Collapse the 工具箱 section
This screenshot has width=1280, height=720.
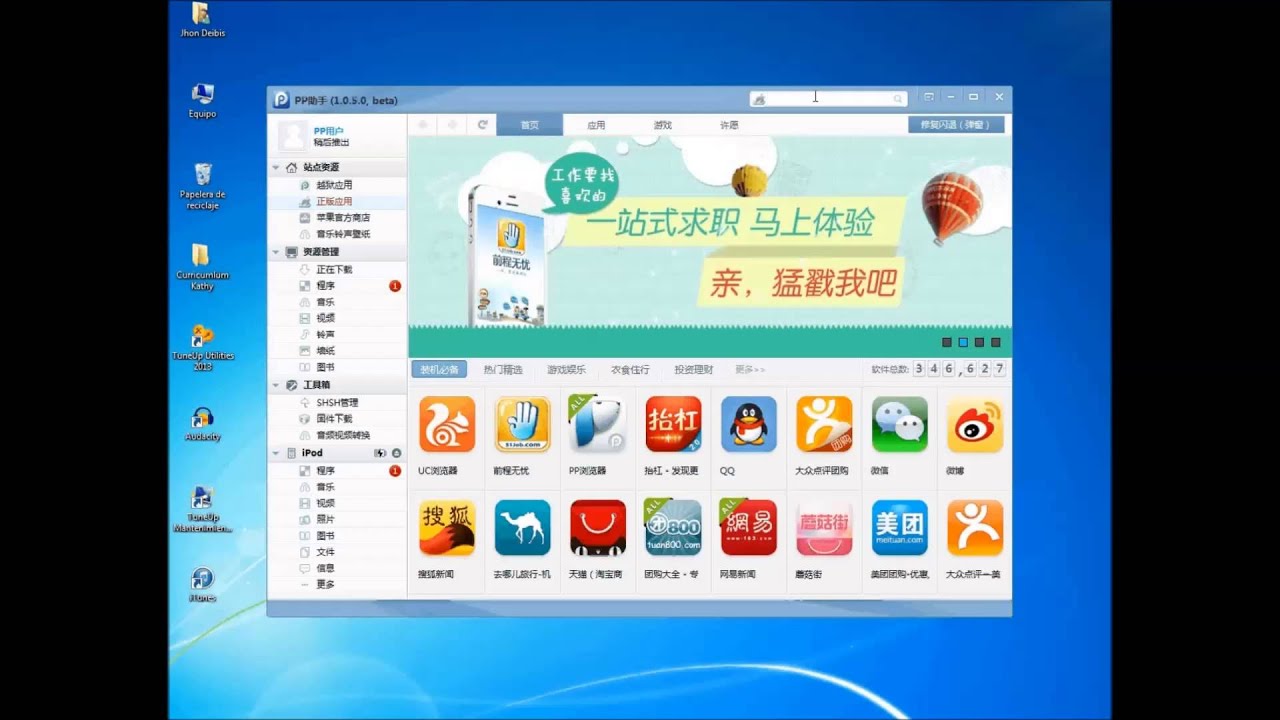pos(276,385)
